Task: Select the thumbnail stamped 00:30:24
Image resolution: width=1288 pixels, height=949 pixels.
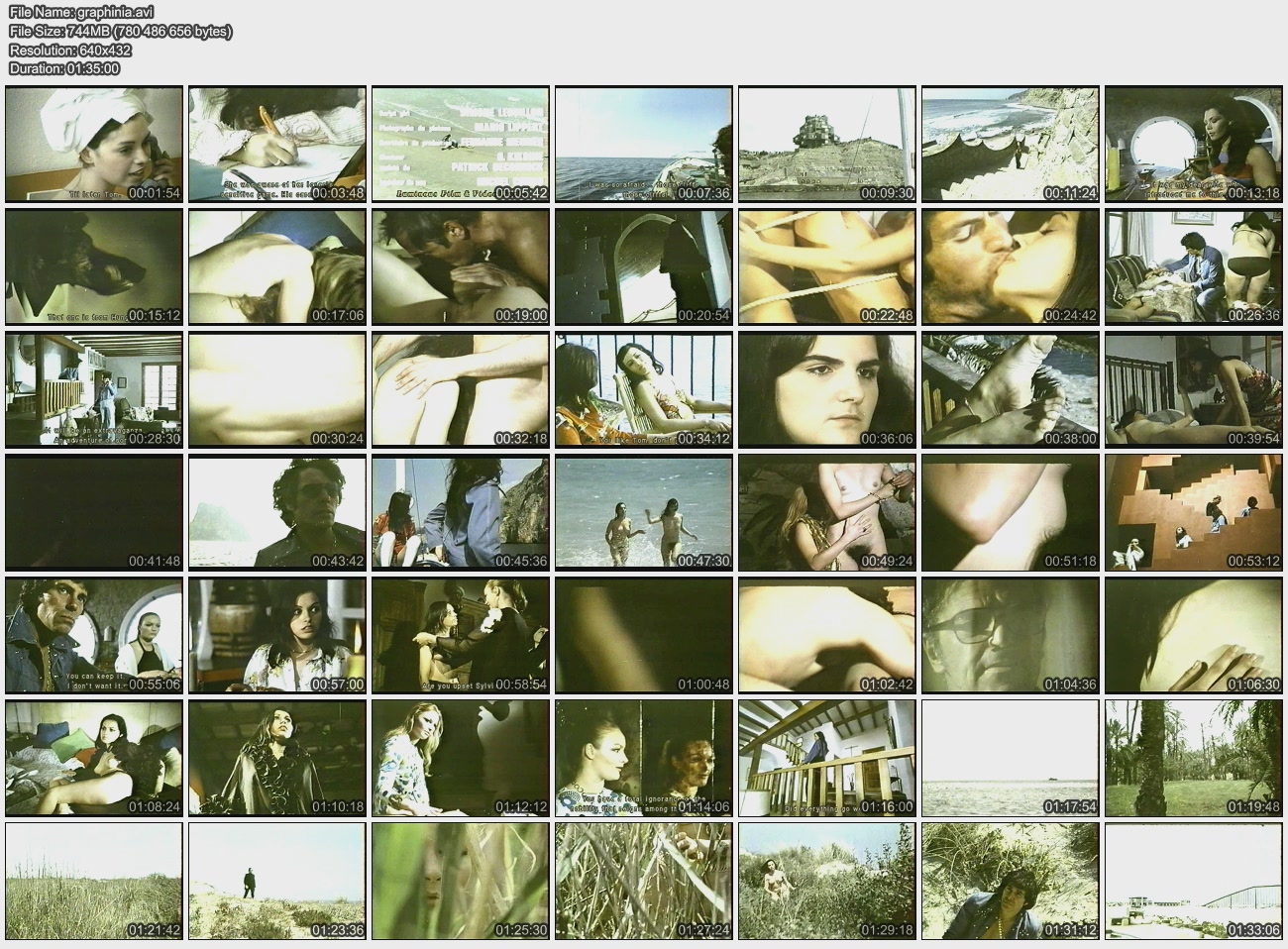Action: 277,390
